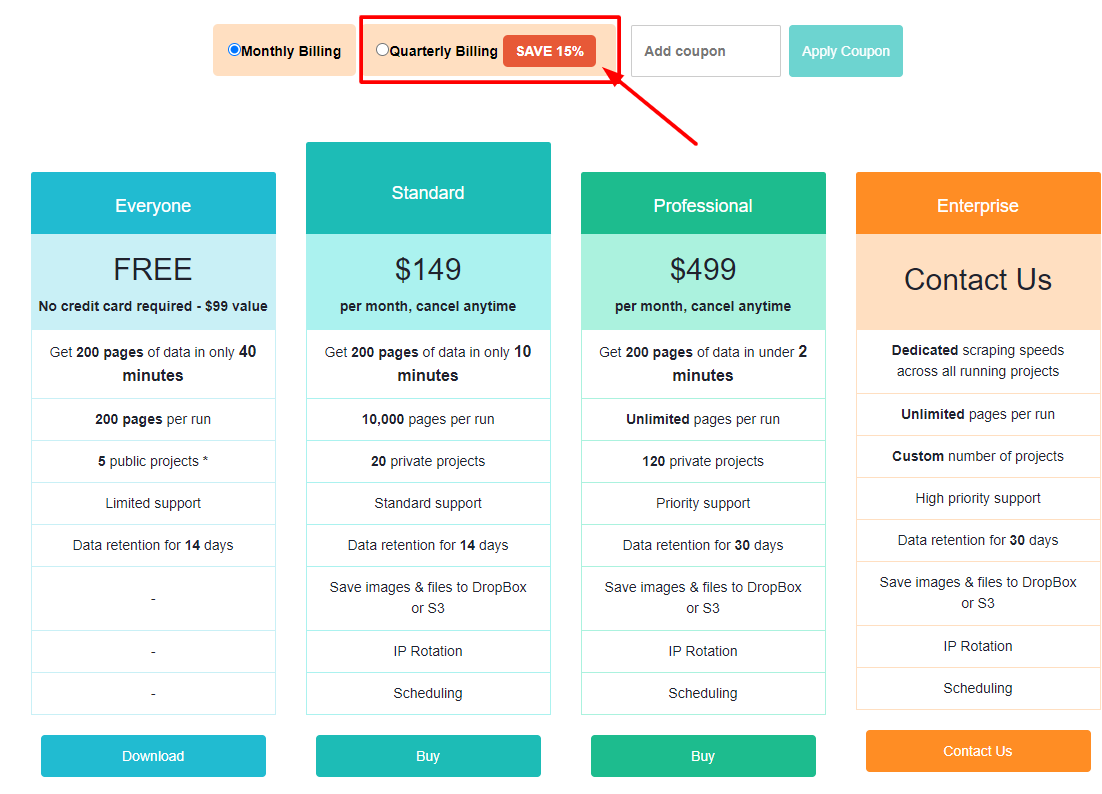Select the Enterprise plan header
Viewport: 1102px width, 794px height.
(977, 203)
